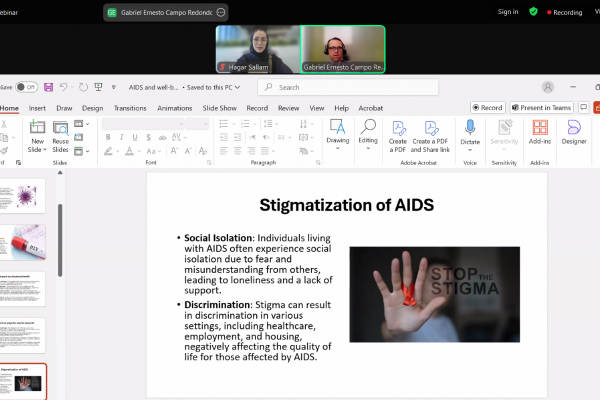Viewport: 600px width, 400px height.
Task: Open the Record ribbon tab
Action: coord(257,108)
